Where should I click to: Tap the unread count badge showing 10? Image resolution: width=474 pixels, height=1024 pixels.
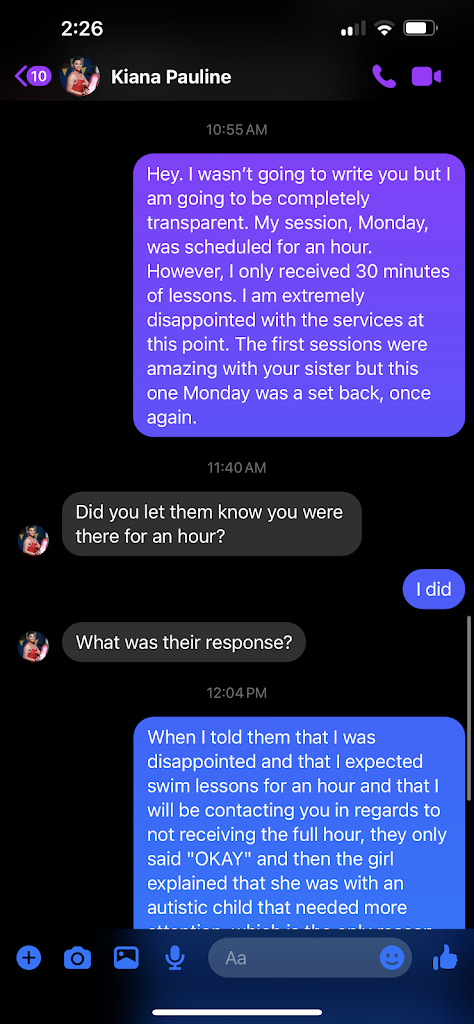click(39, 76)
